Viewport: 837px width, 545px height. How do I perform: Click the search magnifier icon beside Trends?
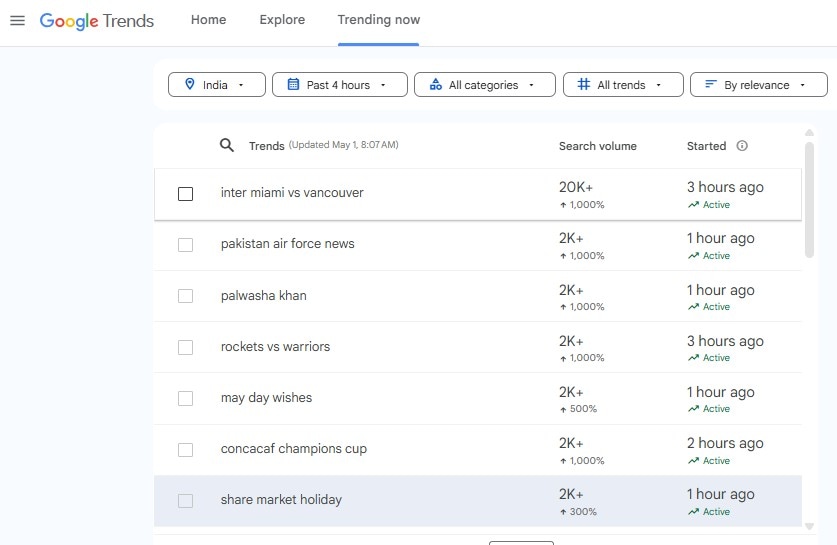(x=226, y=145)
